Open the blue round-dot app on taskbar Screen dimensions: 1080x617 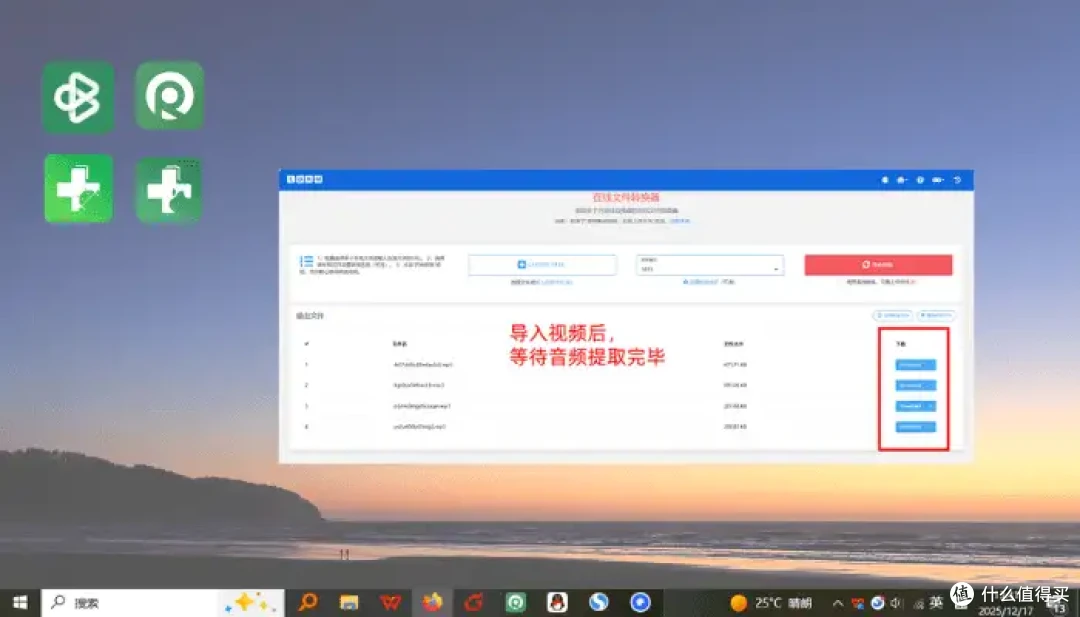641,603
